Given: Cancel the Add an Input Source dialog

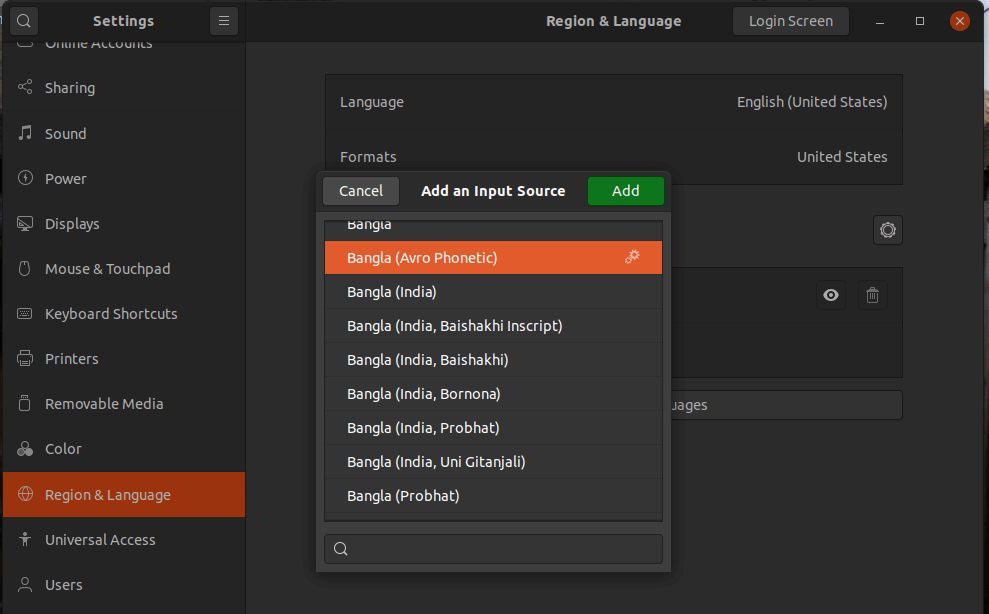Looking at the screenshot, I should pyautogui.click(x=361, y=191).
